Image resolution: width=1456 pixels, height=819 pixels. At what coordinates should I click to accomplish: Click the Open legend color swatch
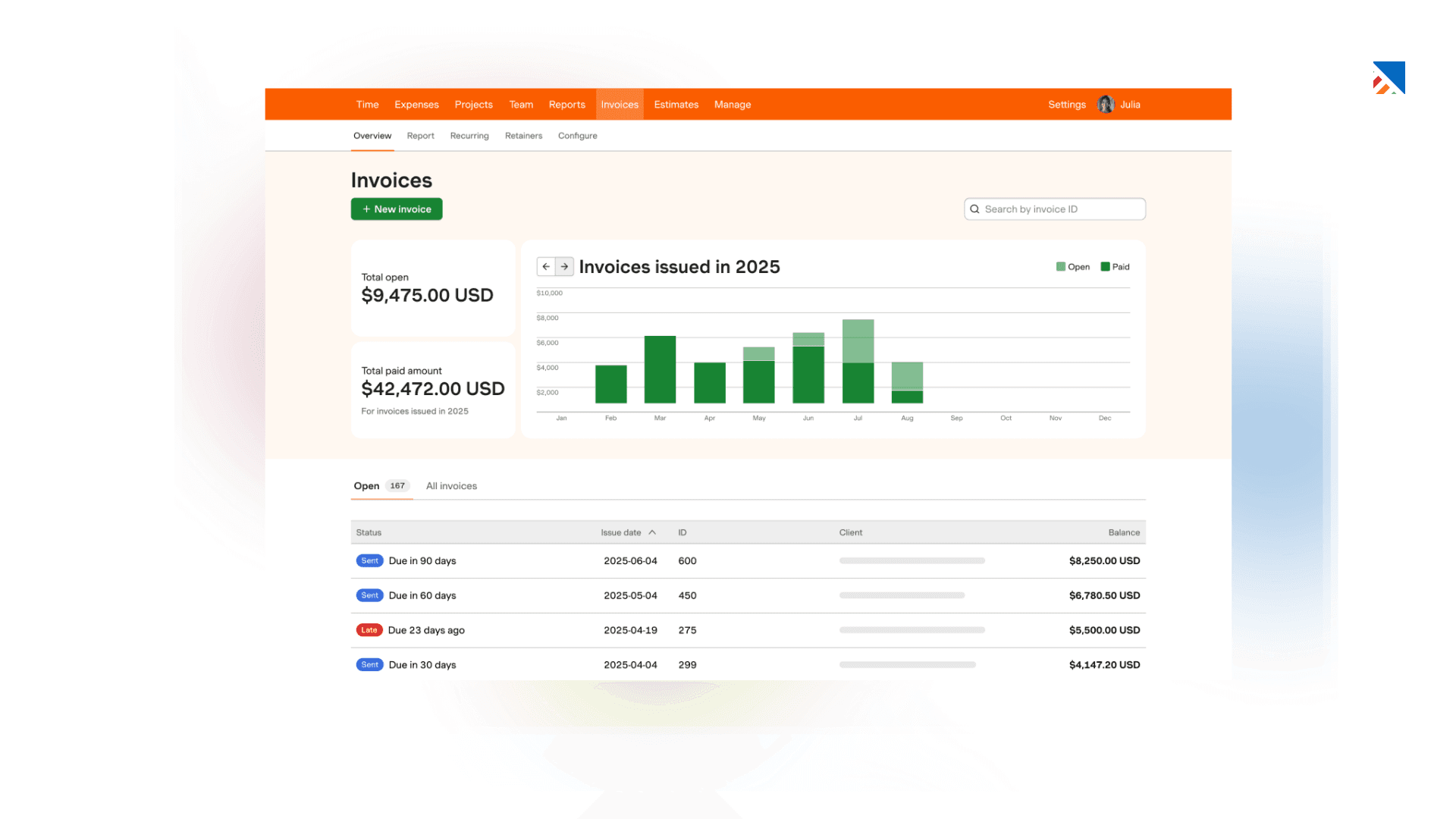(x=1060, y=267)
